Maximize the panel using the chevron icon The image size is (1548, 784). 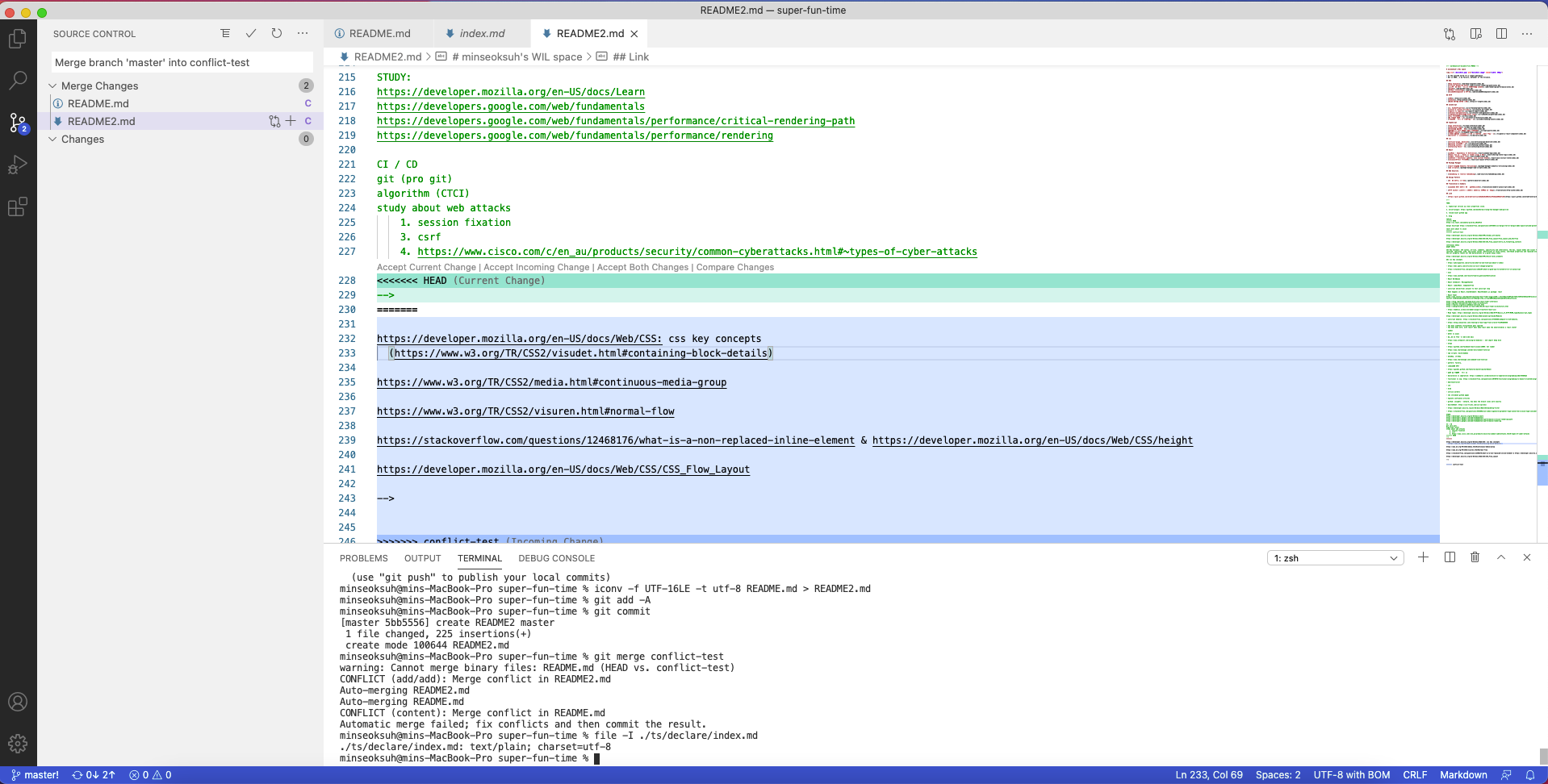(x=1500, y=557)
